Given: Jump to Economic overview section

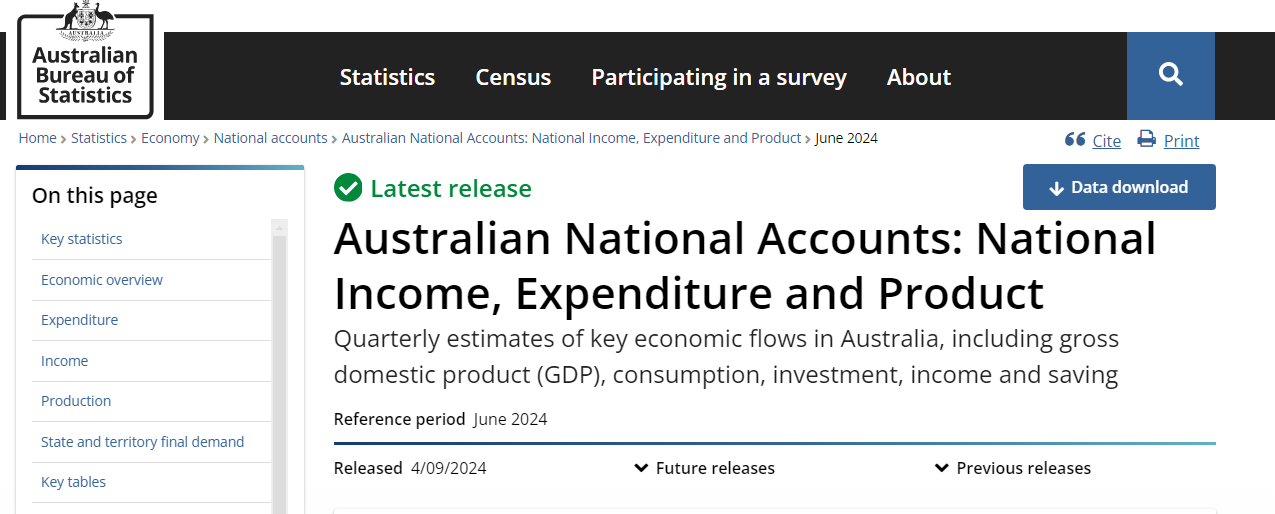Looking at the screenshot, I should click(x=101, y=280).
